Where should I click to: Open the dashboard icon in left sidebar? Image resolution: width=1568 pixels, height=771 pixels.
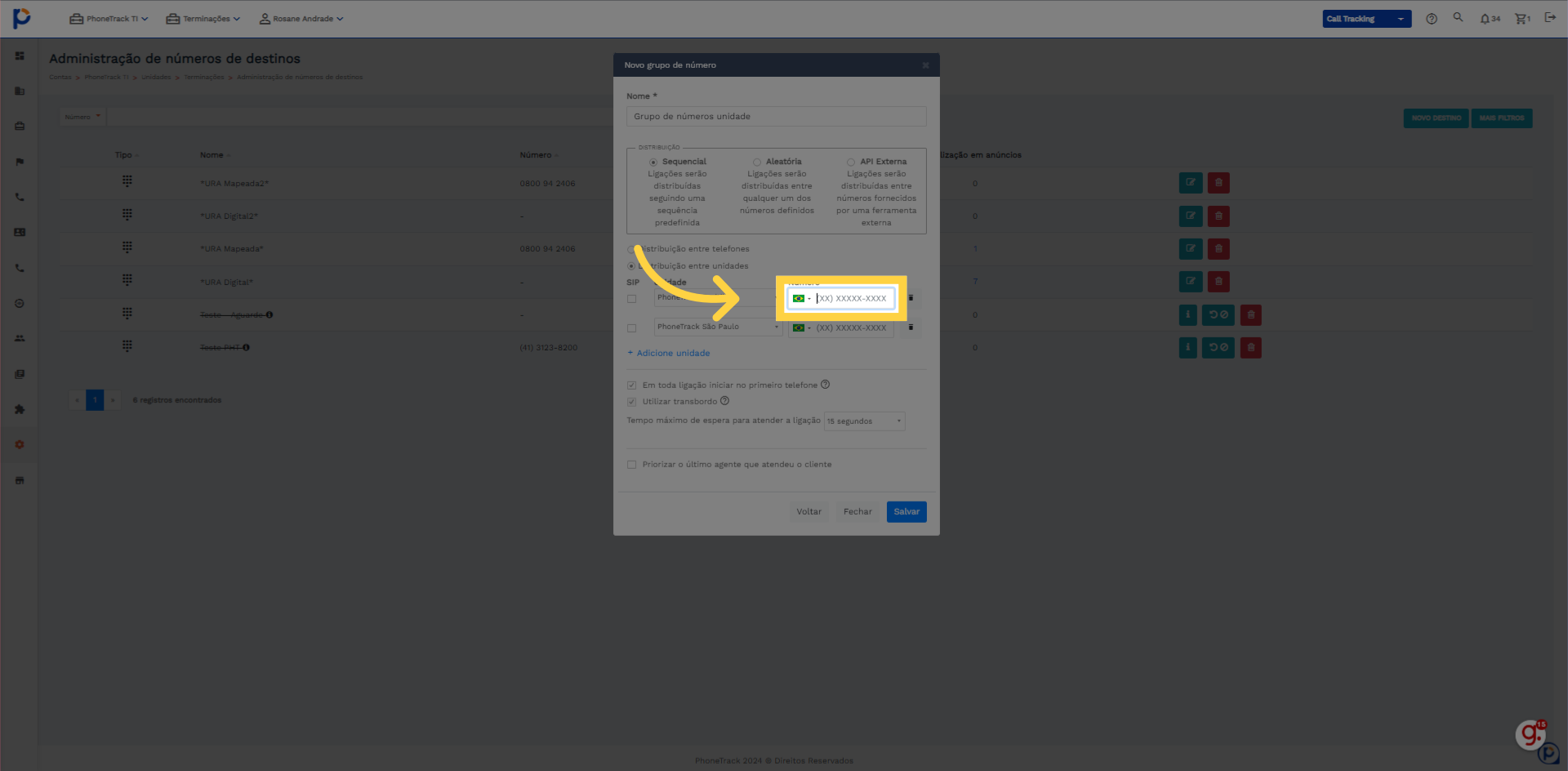click(20, 56)
